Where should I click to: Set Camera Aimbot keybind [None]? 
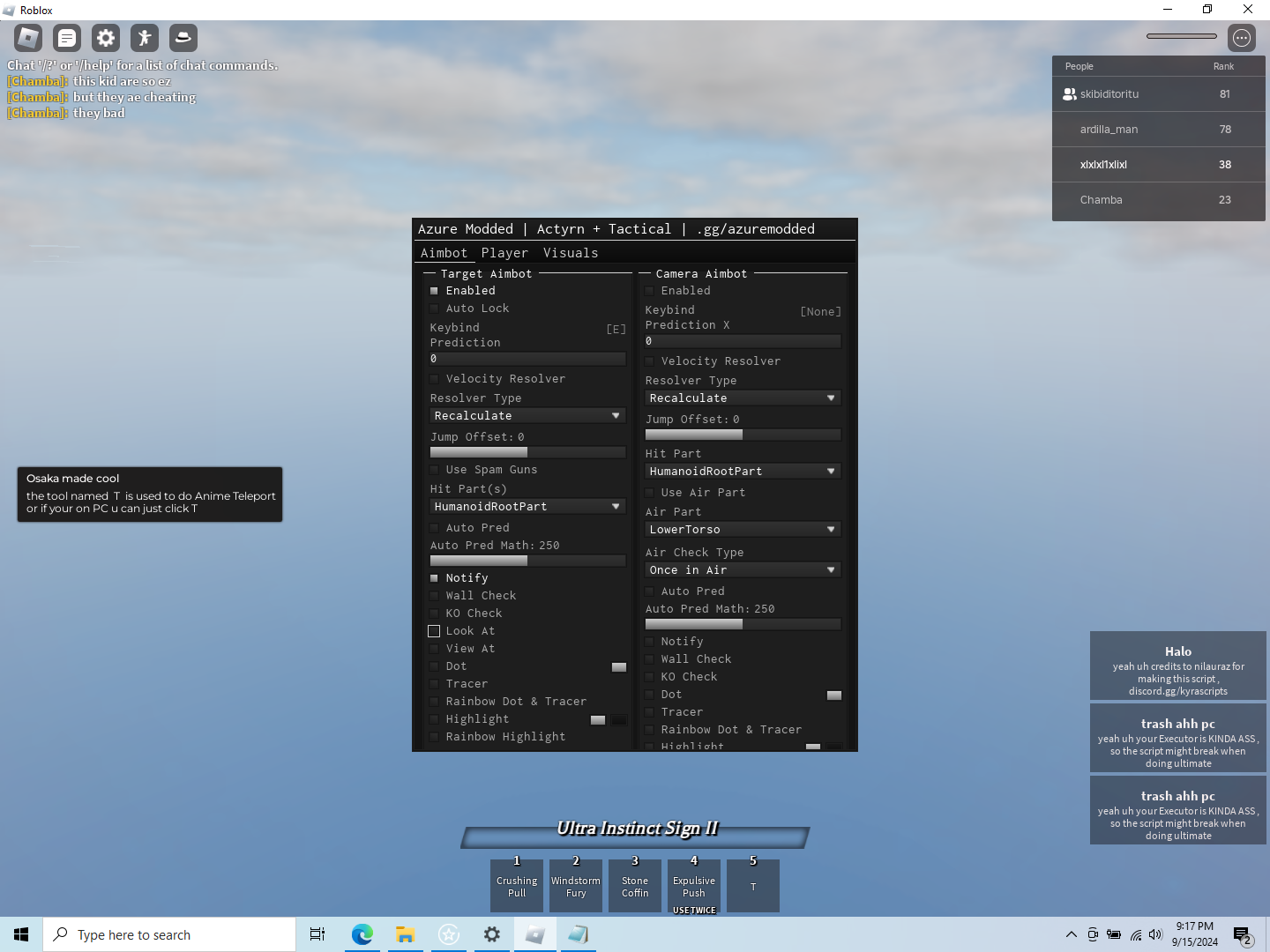(x=820, y=312)
